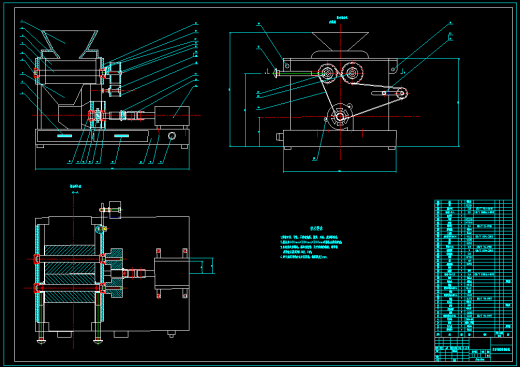This screenshot has height=367, width=520.
Task: Select the hopper in the sectioned front view
Action: 70,44
